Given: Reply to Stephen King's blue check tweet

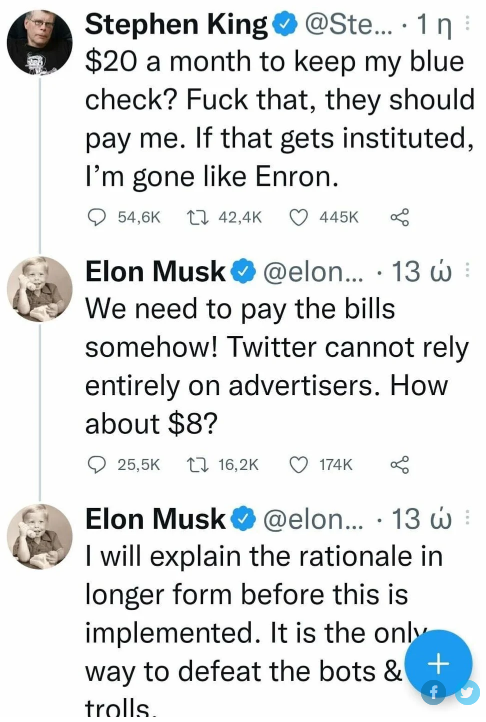Looking at the screenshot, I should tap(96, 217).
